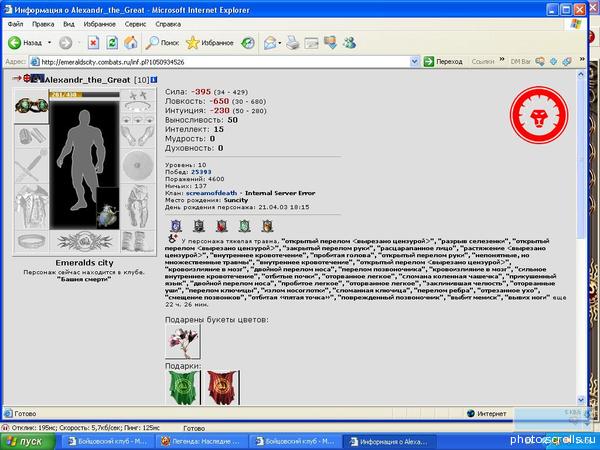This screenshot has height=450, width=600.
Task: Click the Print toolbar icon
Action: coord(292,43)
